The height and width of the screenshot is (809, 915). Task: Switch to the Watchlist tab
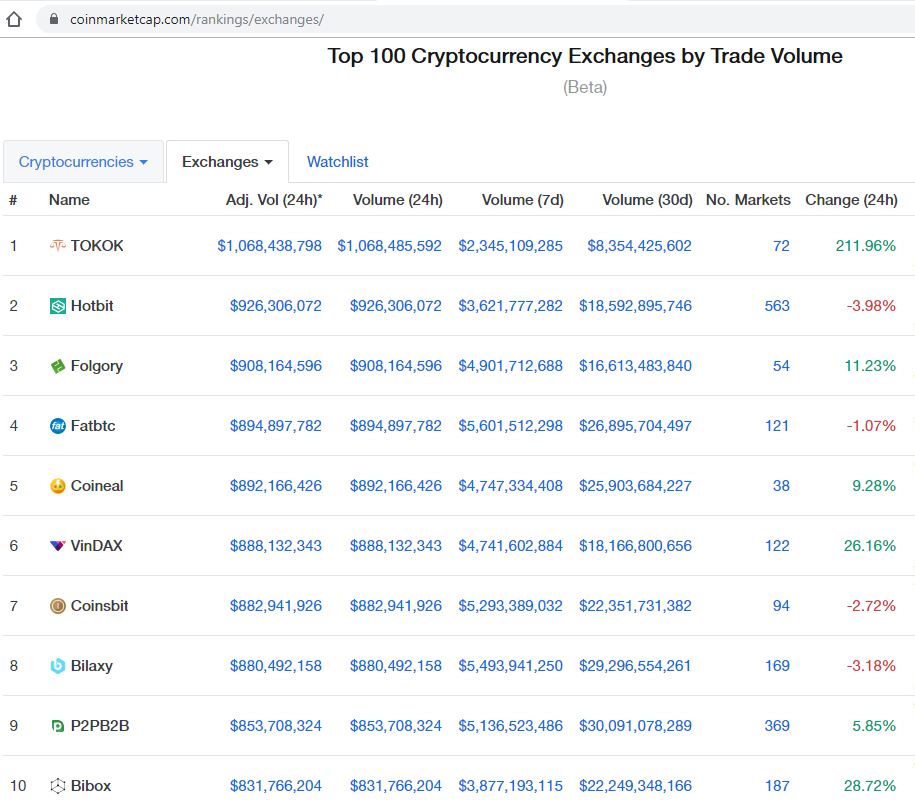(337, 162)
